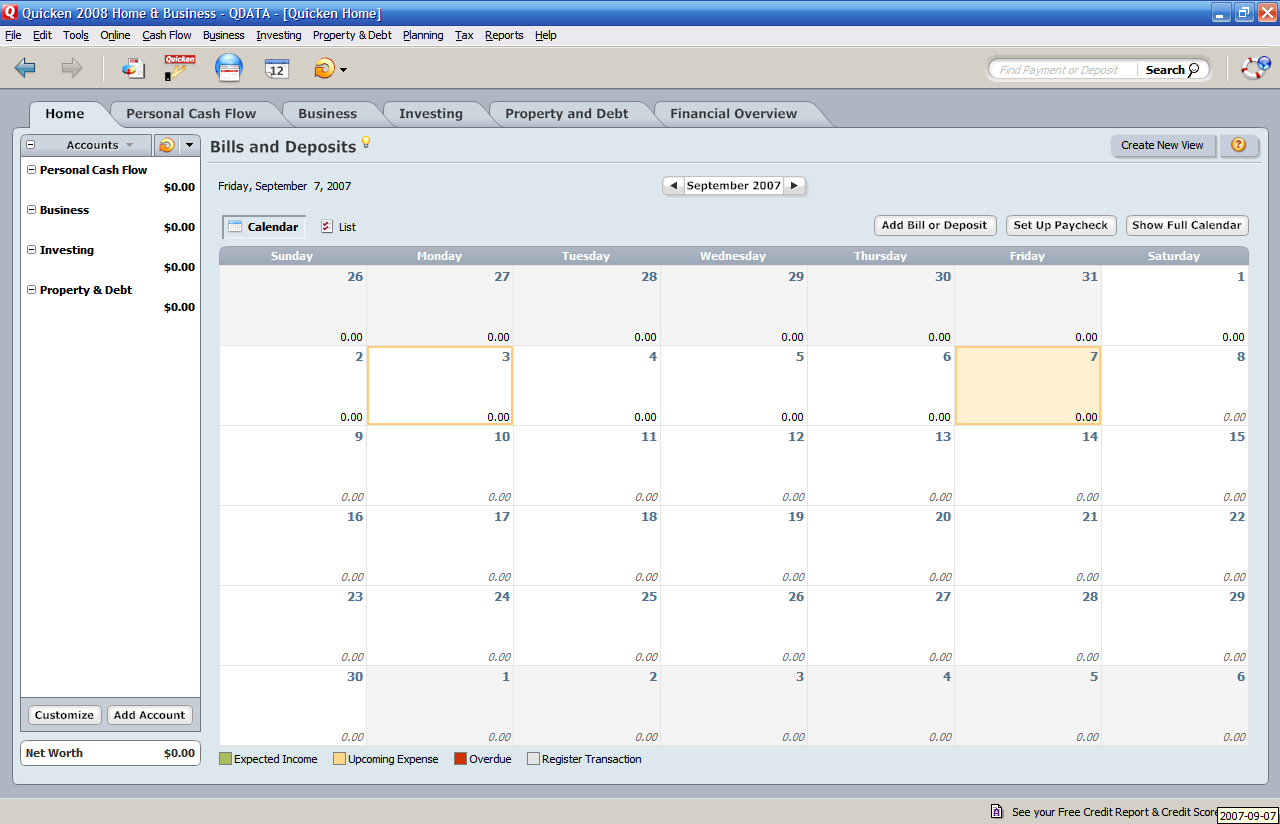Image resolution: width=1280 pixels, height=824 pixels.
Task: Click the orange update icon in Accounts bar
Action: 166,145
